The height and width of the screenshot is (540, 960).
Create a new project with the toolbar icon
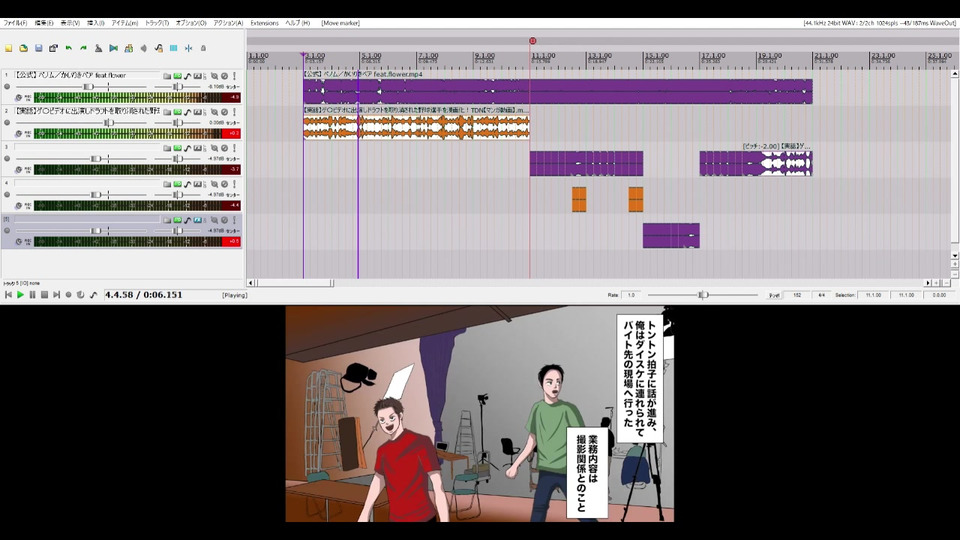[x=9, y=48]
